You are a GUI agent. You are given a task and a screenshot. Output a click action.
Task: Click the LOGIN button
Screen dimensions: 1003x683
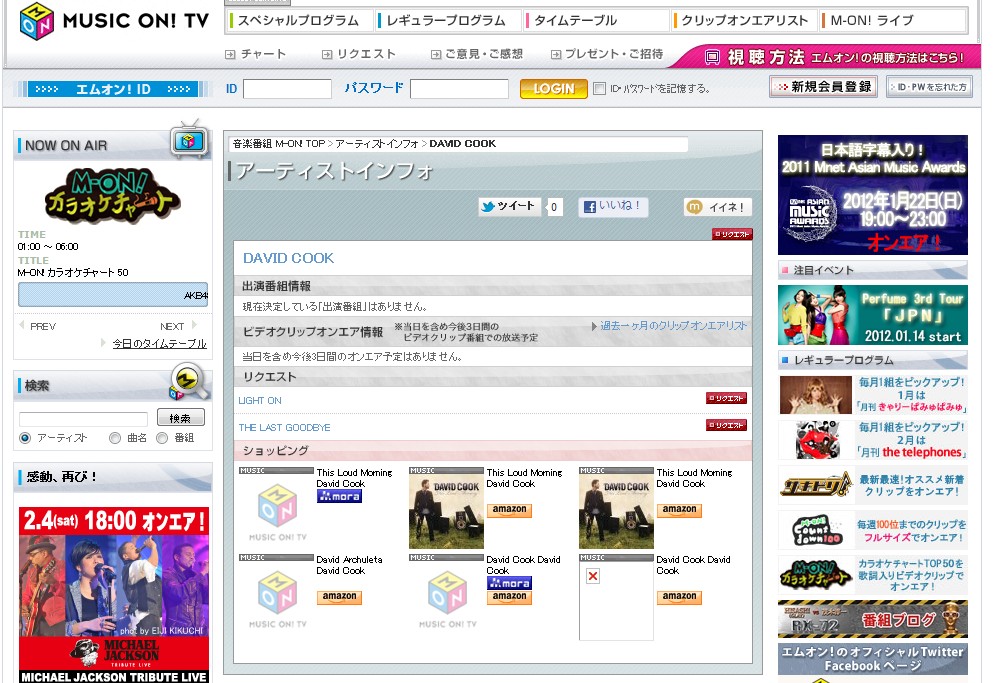(553, 89)
